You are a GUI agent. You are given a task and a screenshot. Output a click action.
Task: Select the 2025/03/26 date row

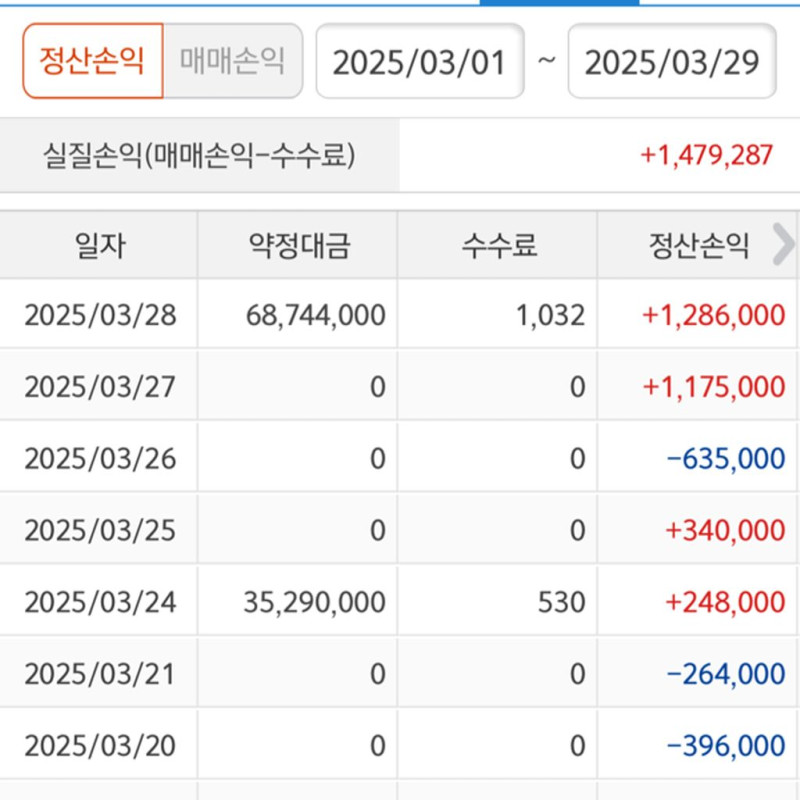(x=100, y=459)
